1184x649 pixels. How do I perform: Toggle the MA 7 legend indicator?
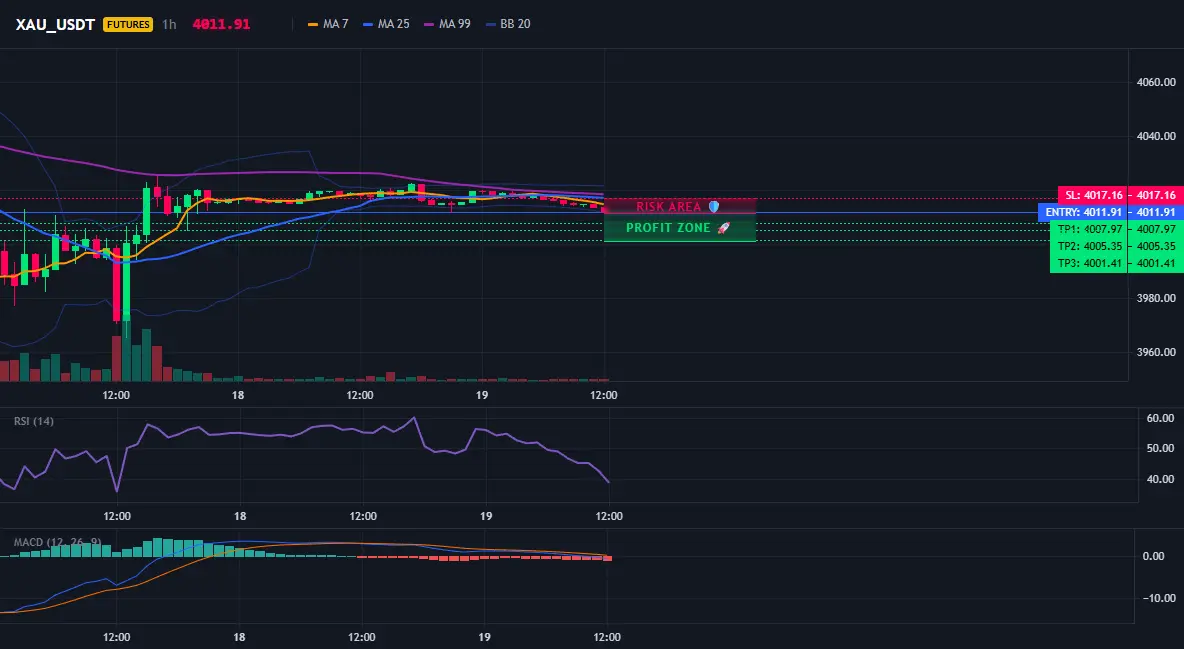328,24
